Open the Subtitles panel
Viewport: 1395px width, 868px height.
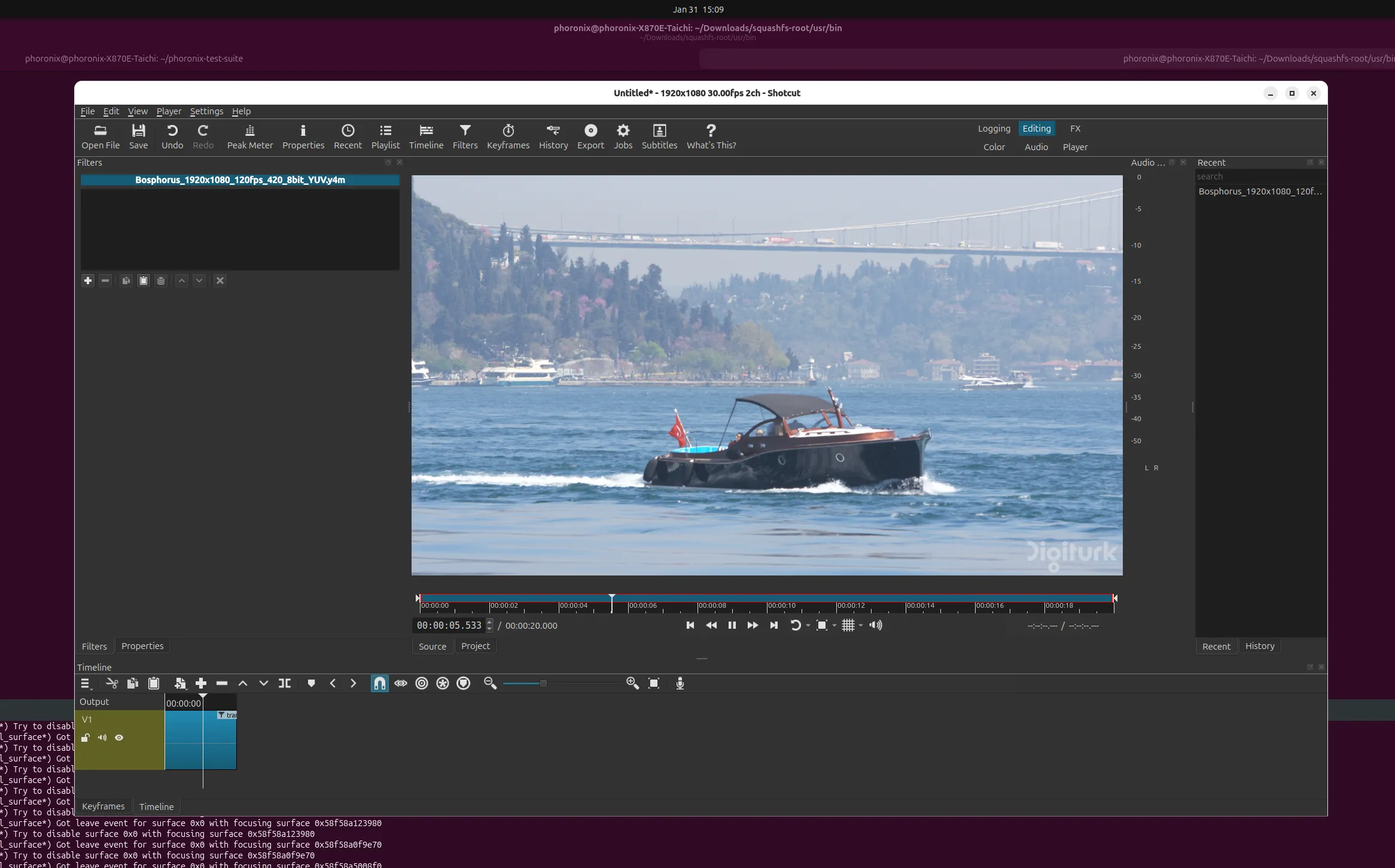659,136
